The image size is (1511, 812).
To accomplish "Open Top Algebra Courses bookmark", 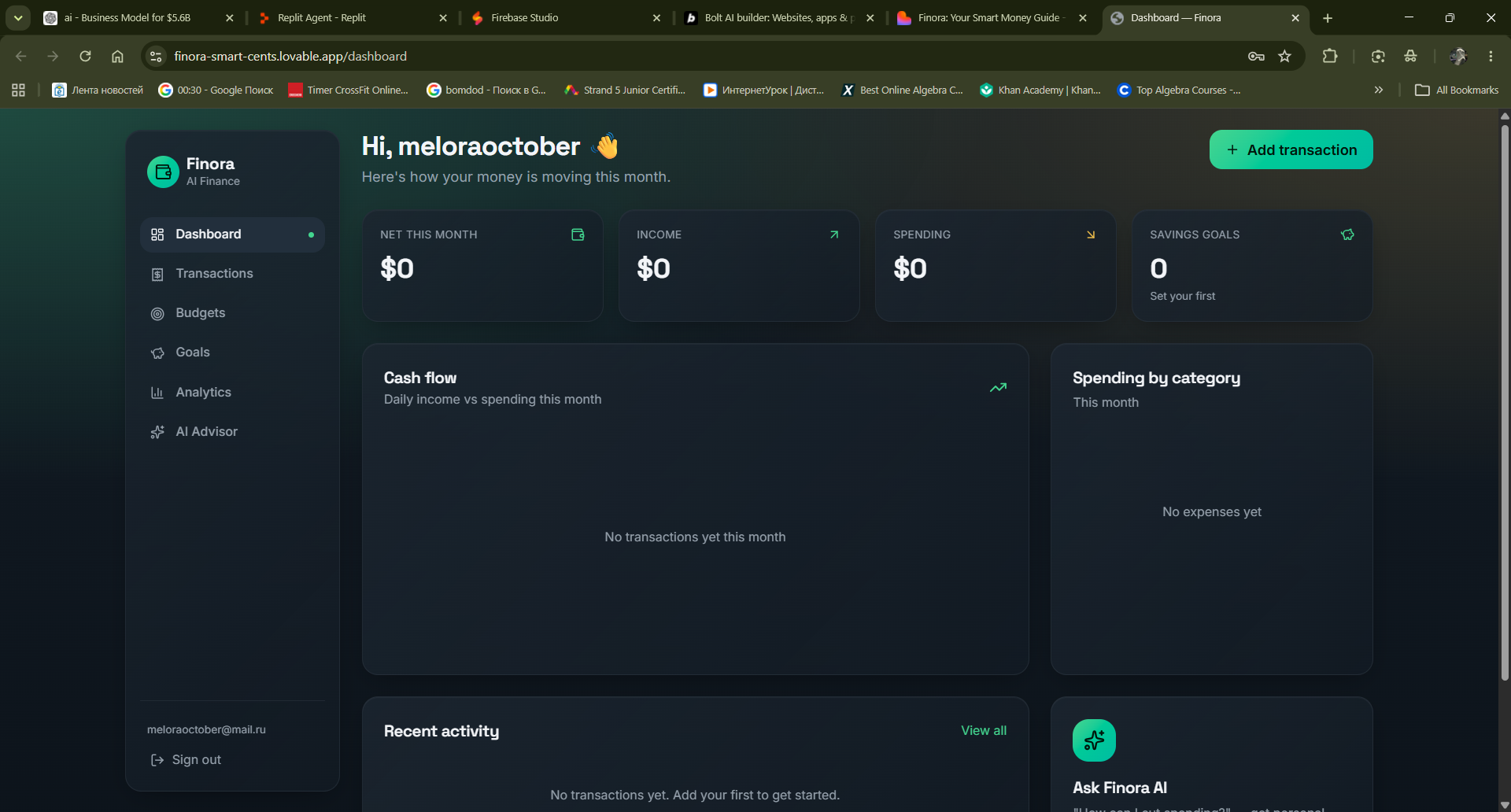I will pyautogui.click(x=1178, y=90).
